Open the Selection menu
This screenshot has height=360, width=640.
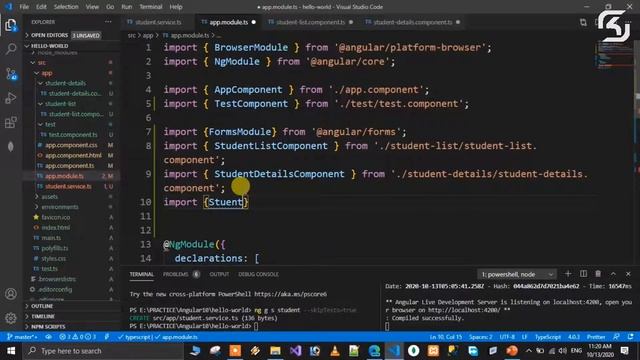click(66, 7)
